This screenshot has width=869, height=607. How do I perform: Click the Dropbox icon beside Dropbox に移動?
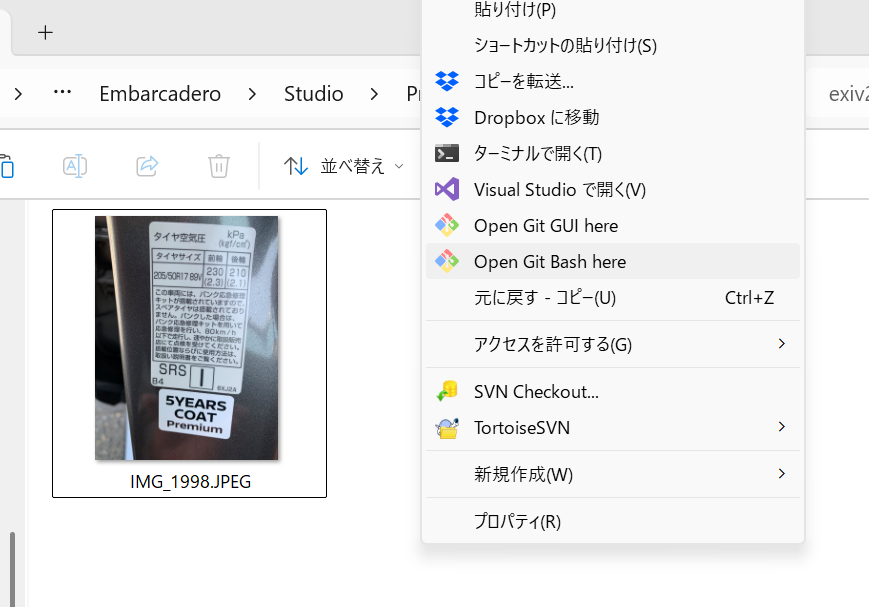coord(447,117)
